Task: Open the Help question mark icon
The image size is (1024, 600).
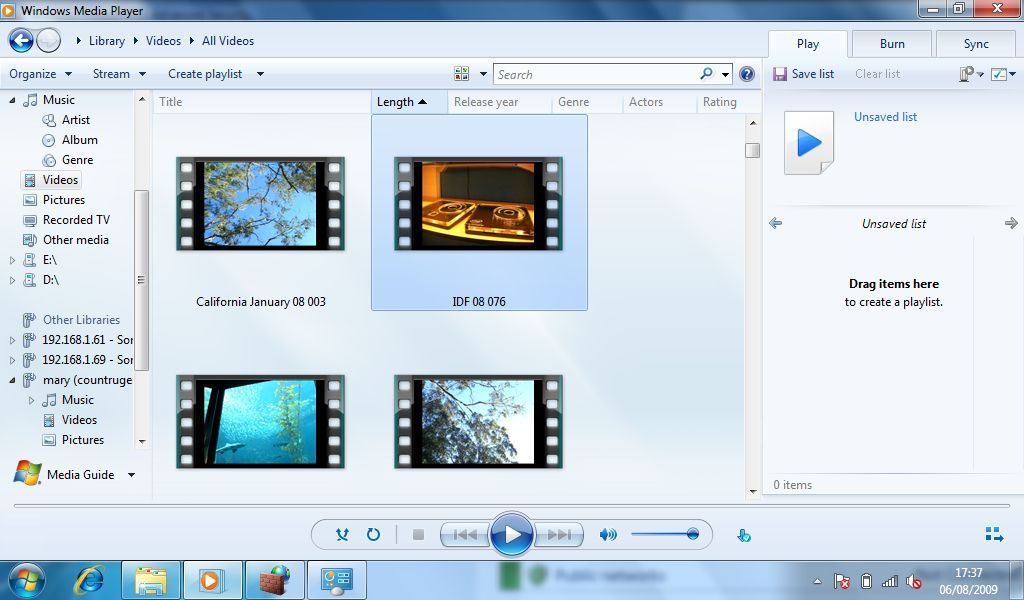Action: pos(746,73)
